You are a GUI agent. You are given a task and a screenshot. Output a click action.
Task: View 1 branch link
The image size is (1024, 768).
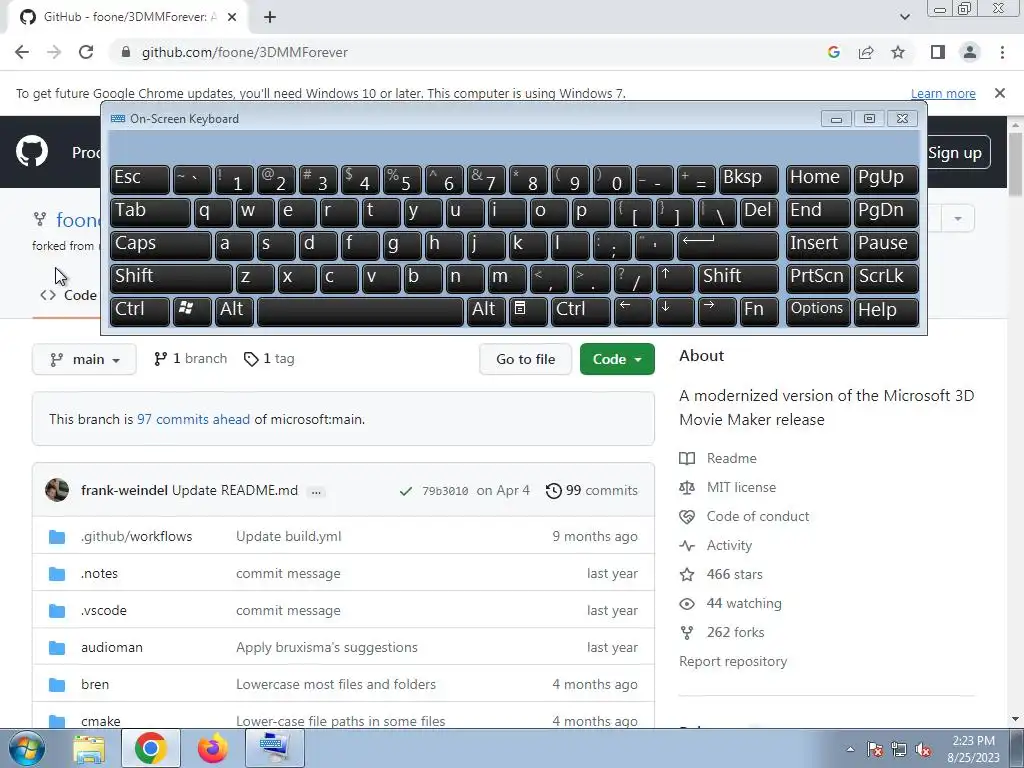190,359
